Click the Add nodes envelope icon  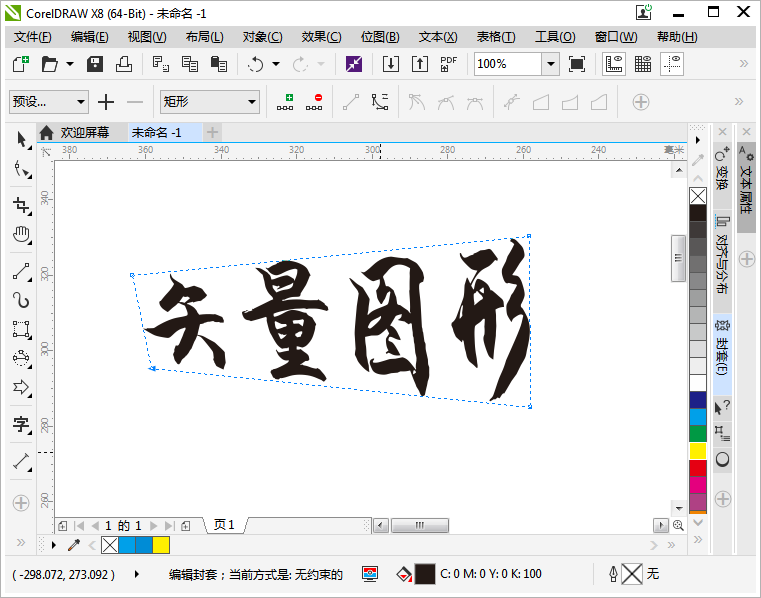tap(285, 102)
